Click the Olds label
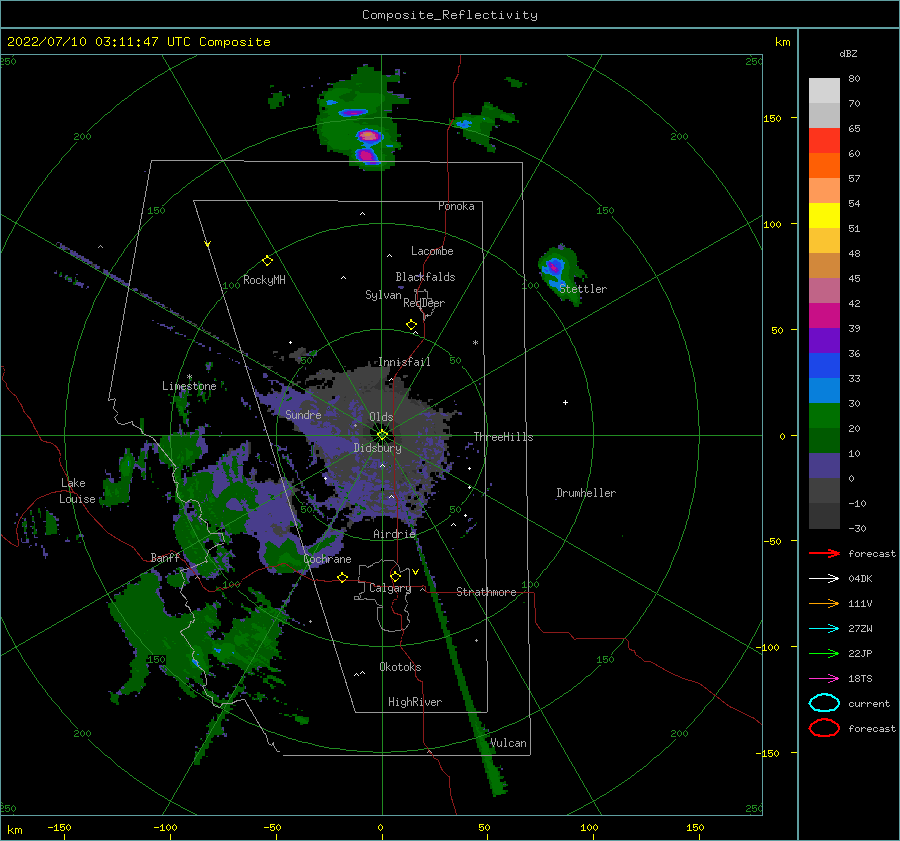 381,417
